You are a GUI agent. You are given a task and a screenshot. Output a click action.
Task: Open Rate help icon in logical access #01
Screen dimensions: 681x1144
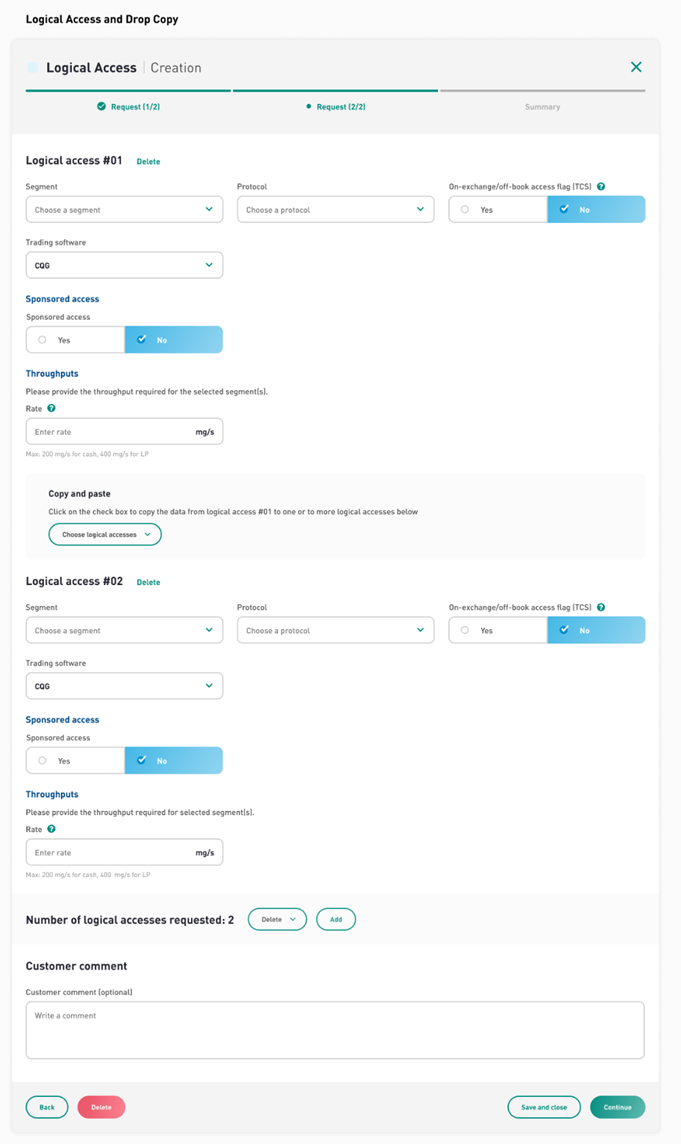(x=51, y=409)
